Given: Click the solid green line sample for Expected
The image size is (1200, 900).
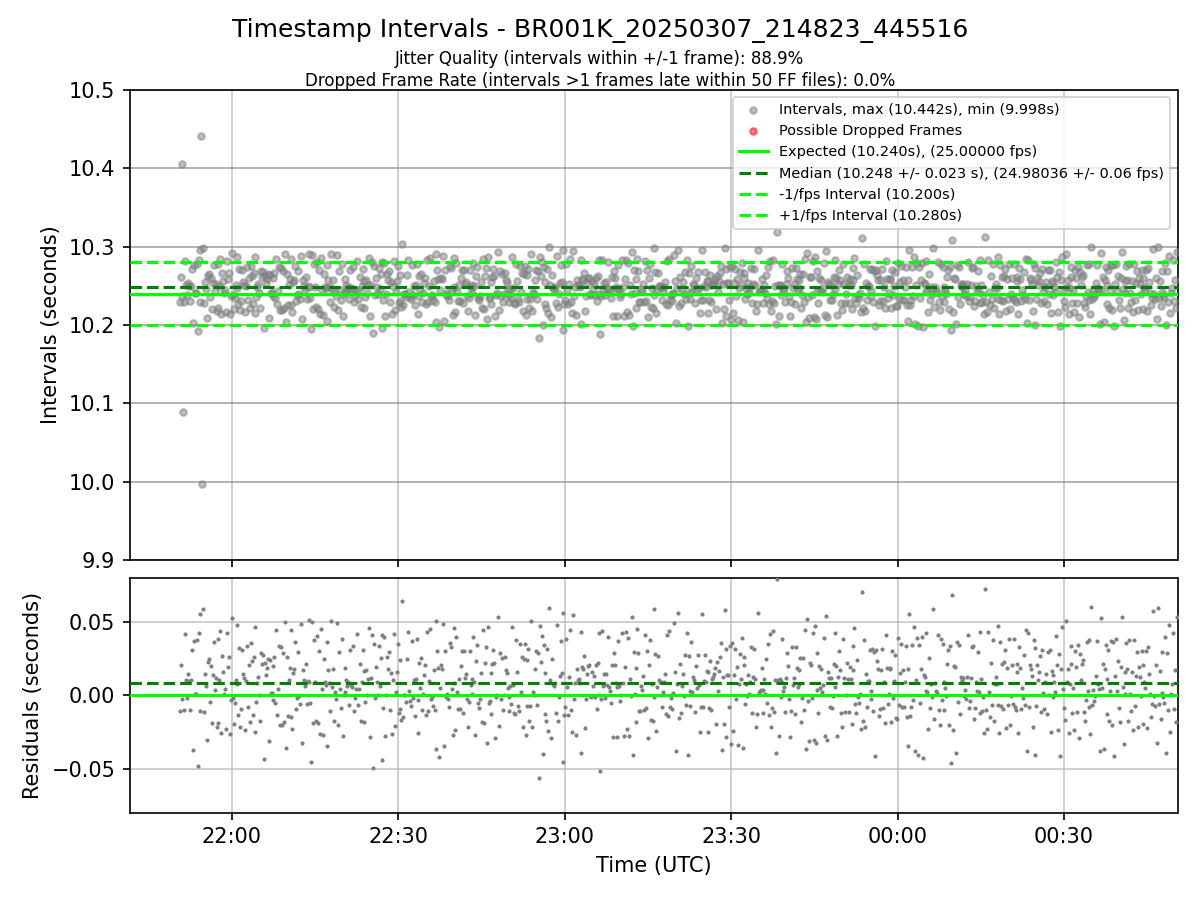Looking at the screenshot, I should tap(753, 152).
